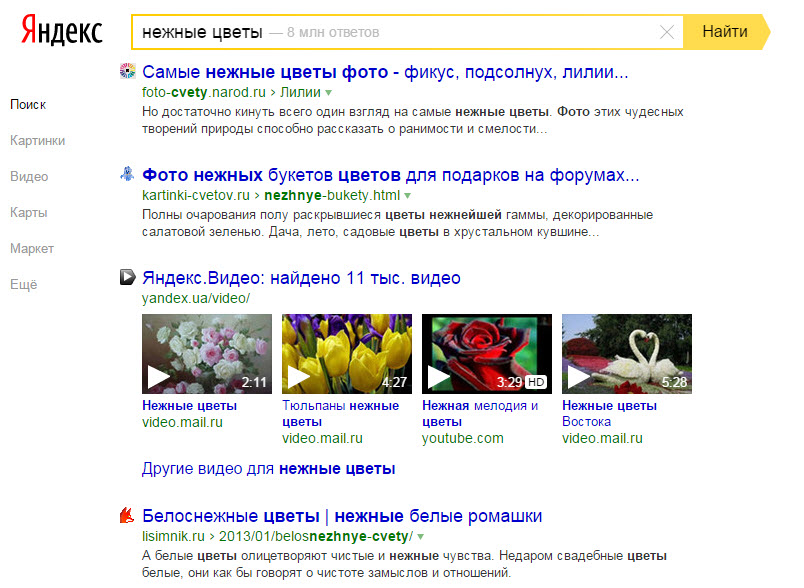Click the favicon of the kartinki-cvetov.ru result
Image resolution: width=804 pixels, height=588 pixels.
[127, 174]
